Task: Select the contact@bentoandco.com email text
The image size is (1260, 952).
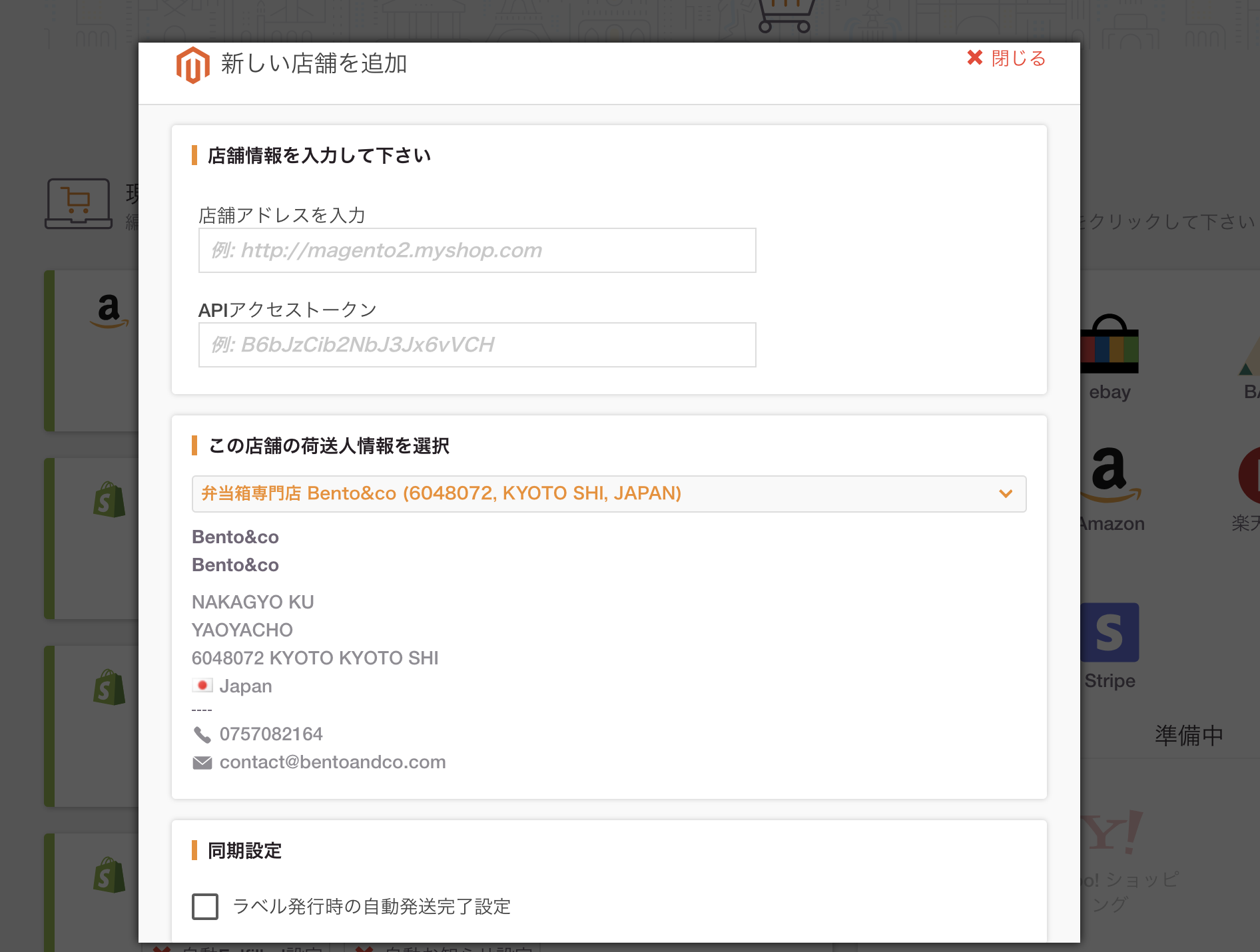Action: (x=332, y=762)
